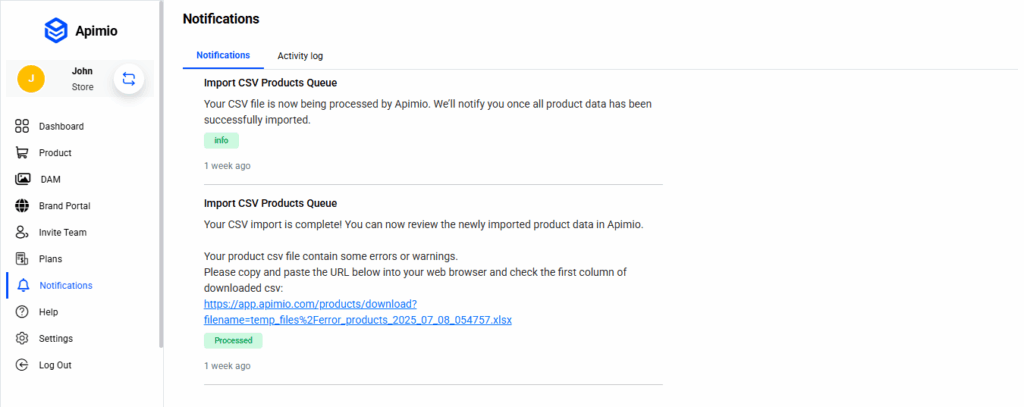
Task: Click the green Processed status badge
Action: coord(233,341)
